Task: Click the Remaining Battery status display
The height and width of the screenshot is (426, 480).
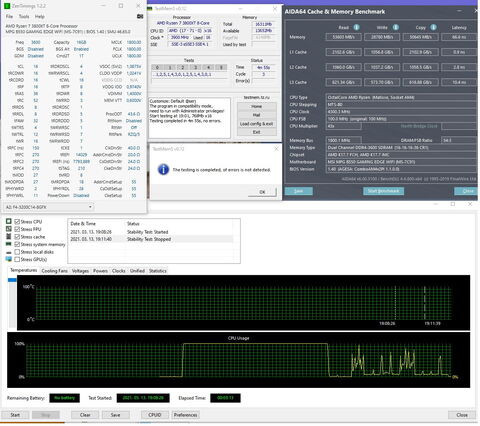Action: (64, 398)
